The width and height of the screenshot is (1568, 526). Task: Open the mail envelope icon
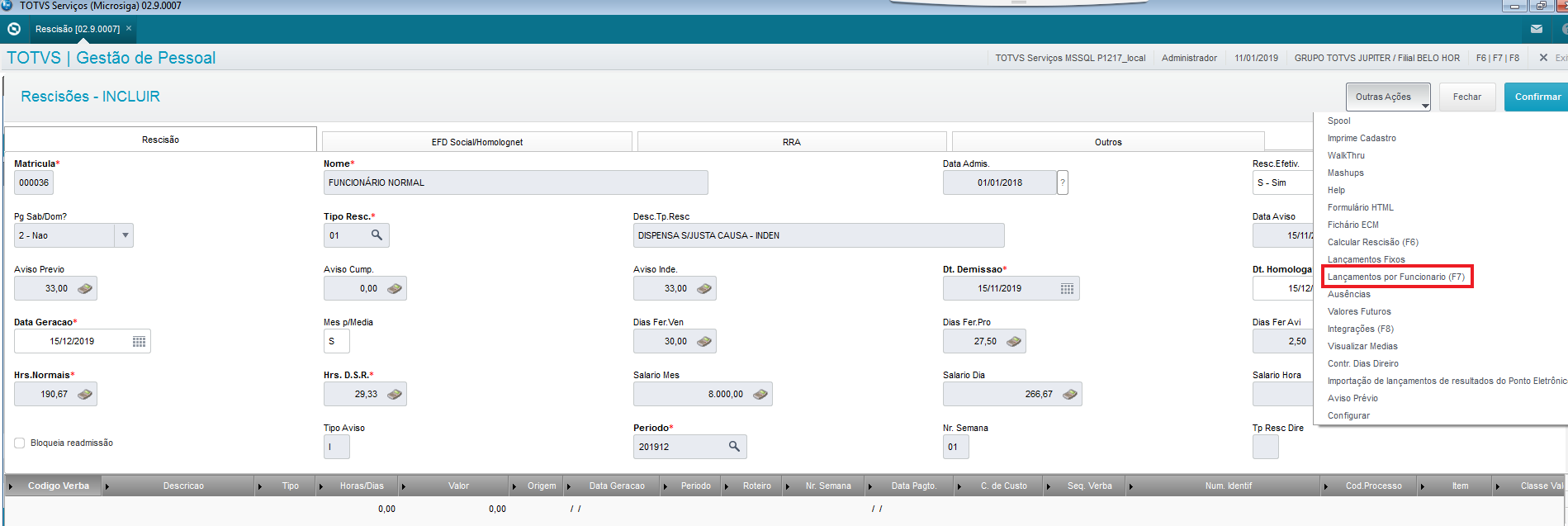point(1537,29)
